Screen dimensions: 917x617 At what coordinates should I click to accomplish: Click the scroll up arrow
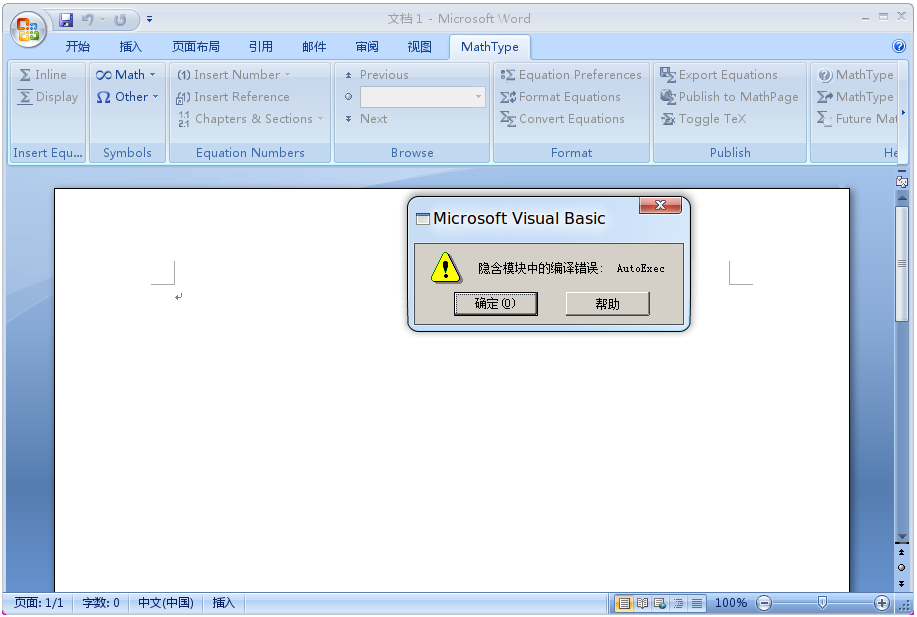902,198
